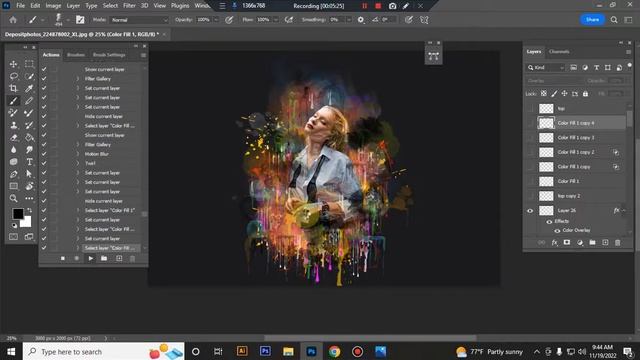Begin recording with Actions record button
The height and width of the screenshot is (360, 640).
point(76,258)
